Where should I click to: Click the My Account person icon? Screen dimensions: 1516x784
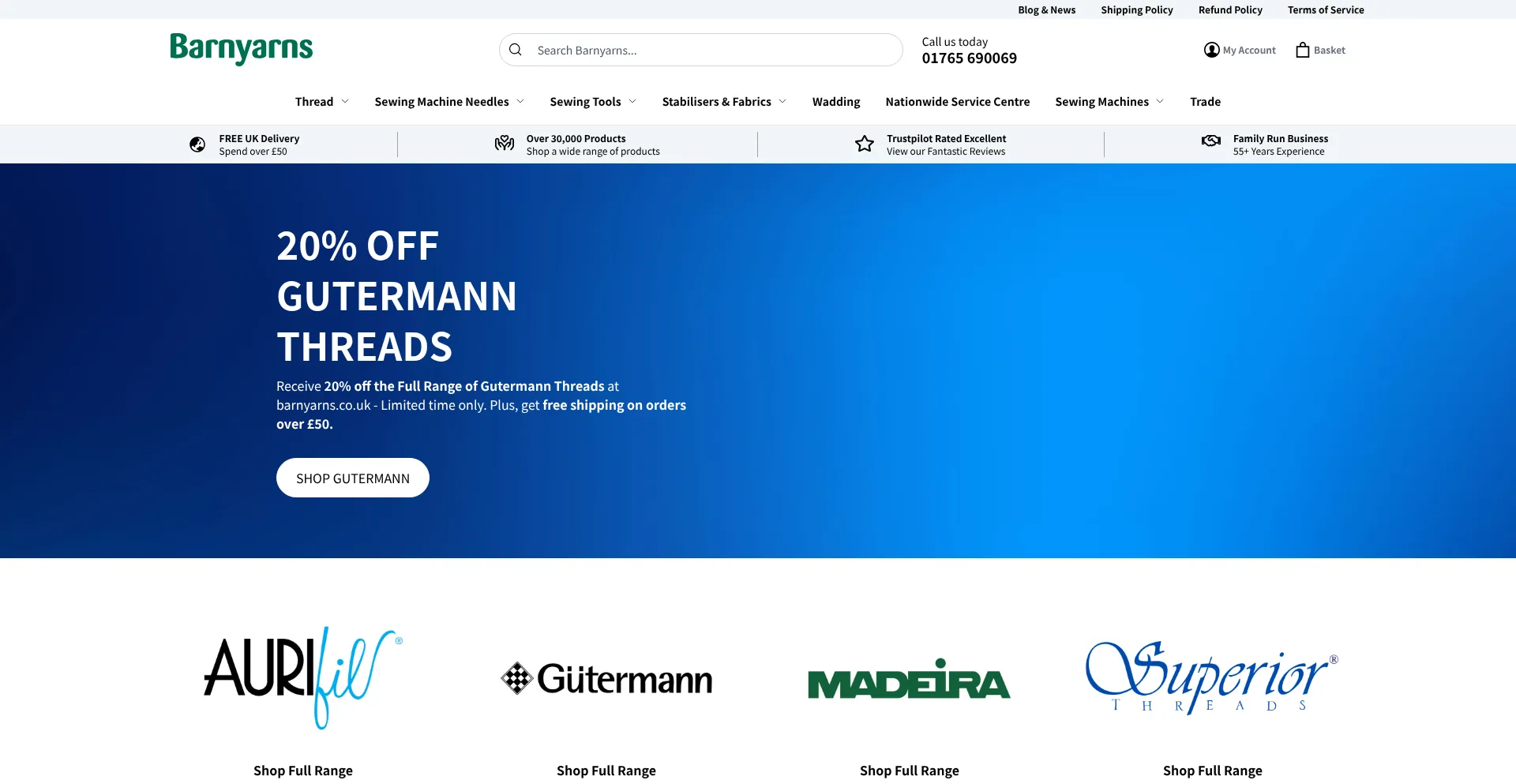1211,50
